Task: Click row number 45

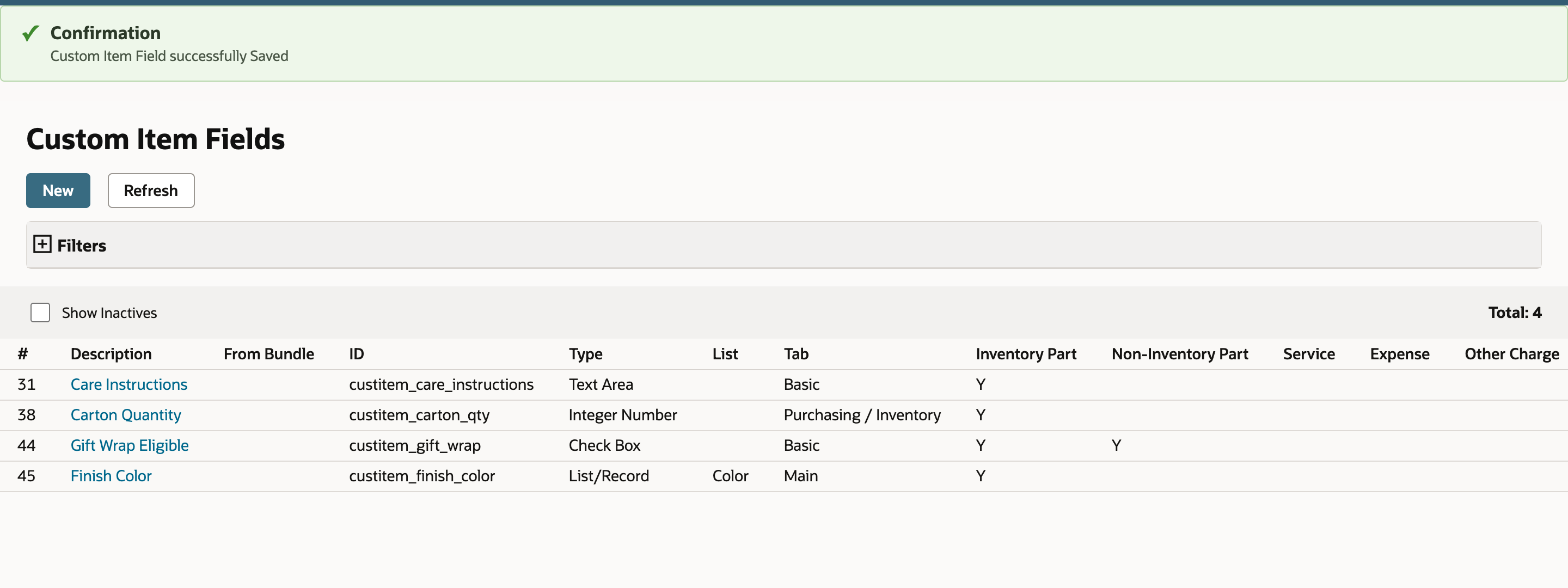Action: 26,476
